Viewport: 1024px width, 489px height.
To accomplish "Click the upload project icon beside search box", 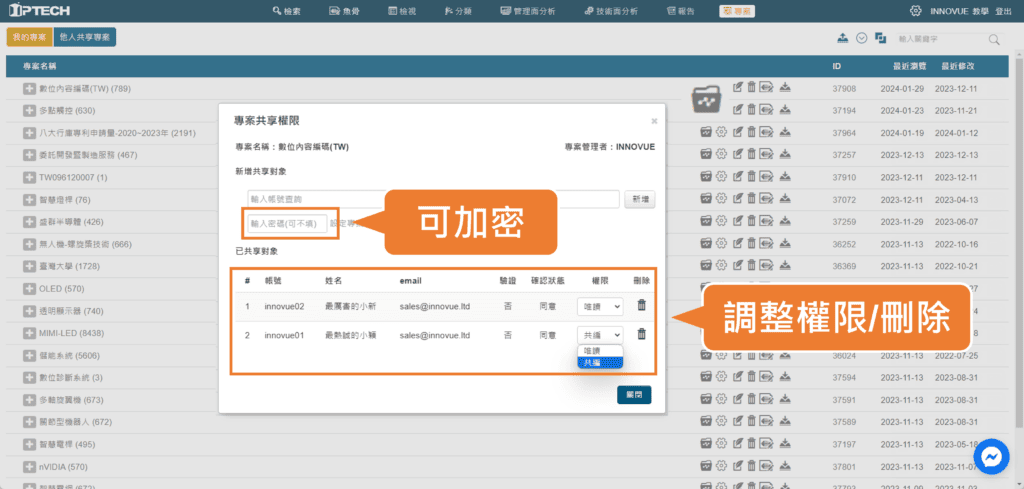I will 843,38.
